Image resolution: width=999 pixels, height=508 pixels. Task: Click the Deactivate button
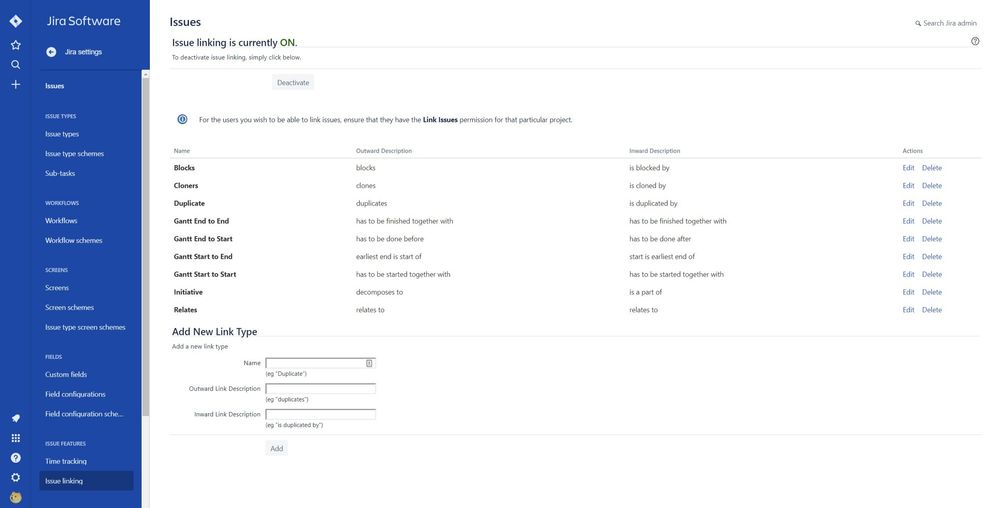coord(293,83)
